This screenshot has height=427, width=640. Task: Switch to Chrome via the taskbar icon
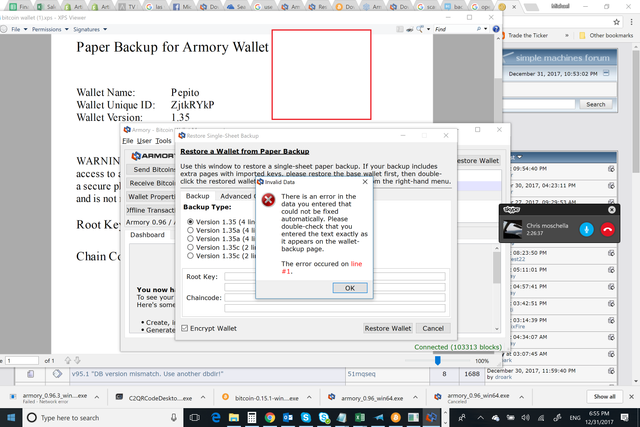269,418
